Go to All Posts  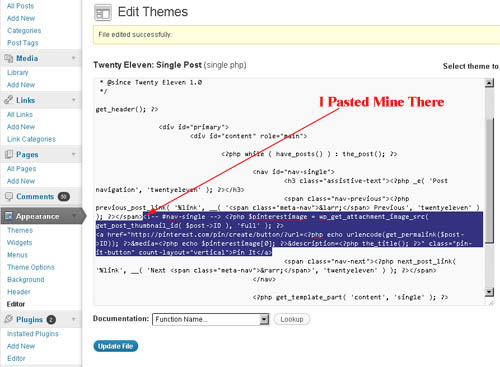20,6
